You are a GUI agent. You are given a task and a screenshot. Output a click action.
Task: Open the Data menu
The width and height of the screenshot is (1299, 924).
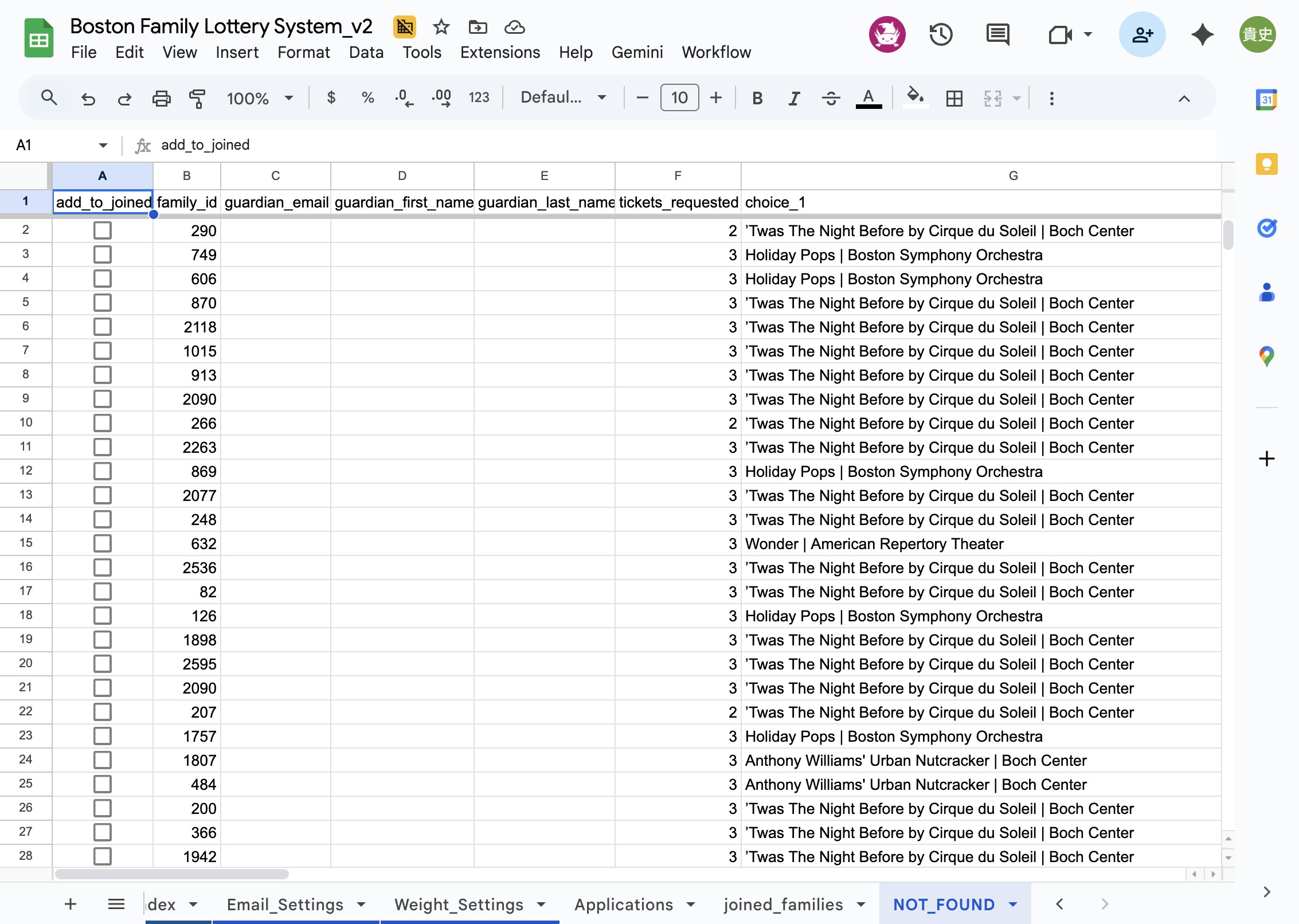(x=366, y=52)
